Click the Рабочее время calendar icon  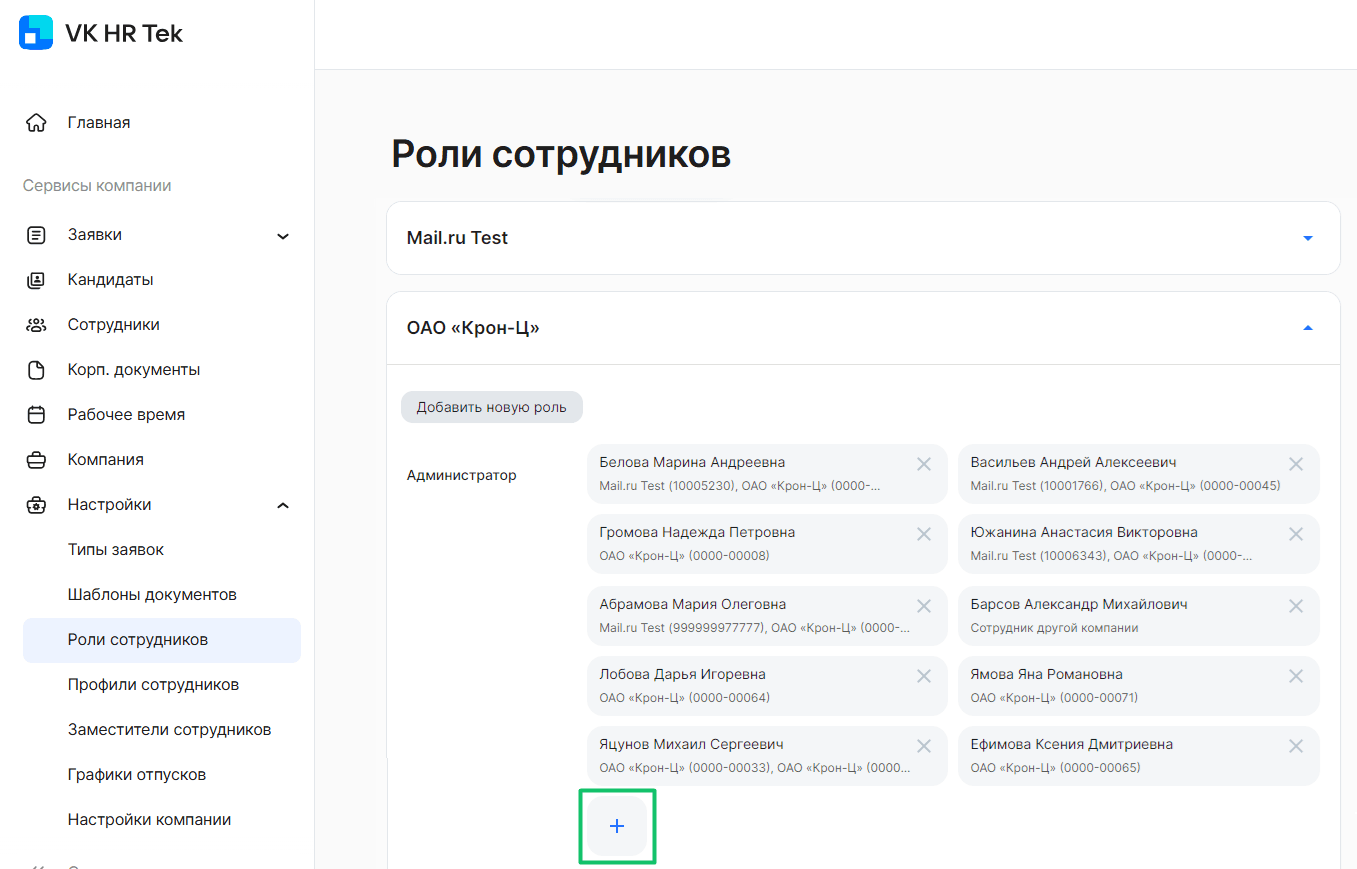36,415
